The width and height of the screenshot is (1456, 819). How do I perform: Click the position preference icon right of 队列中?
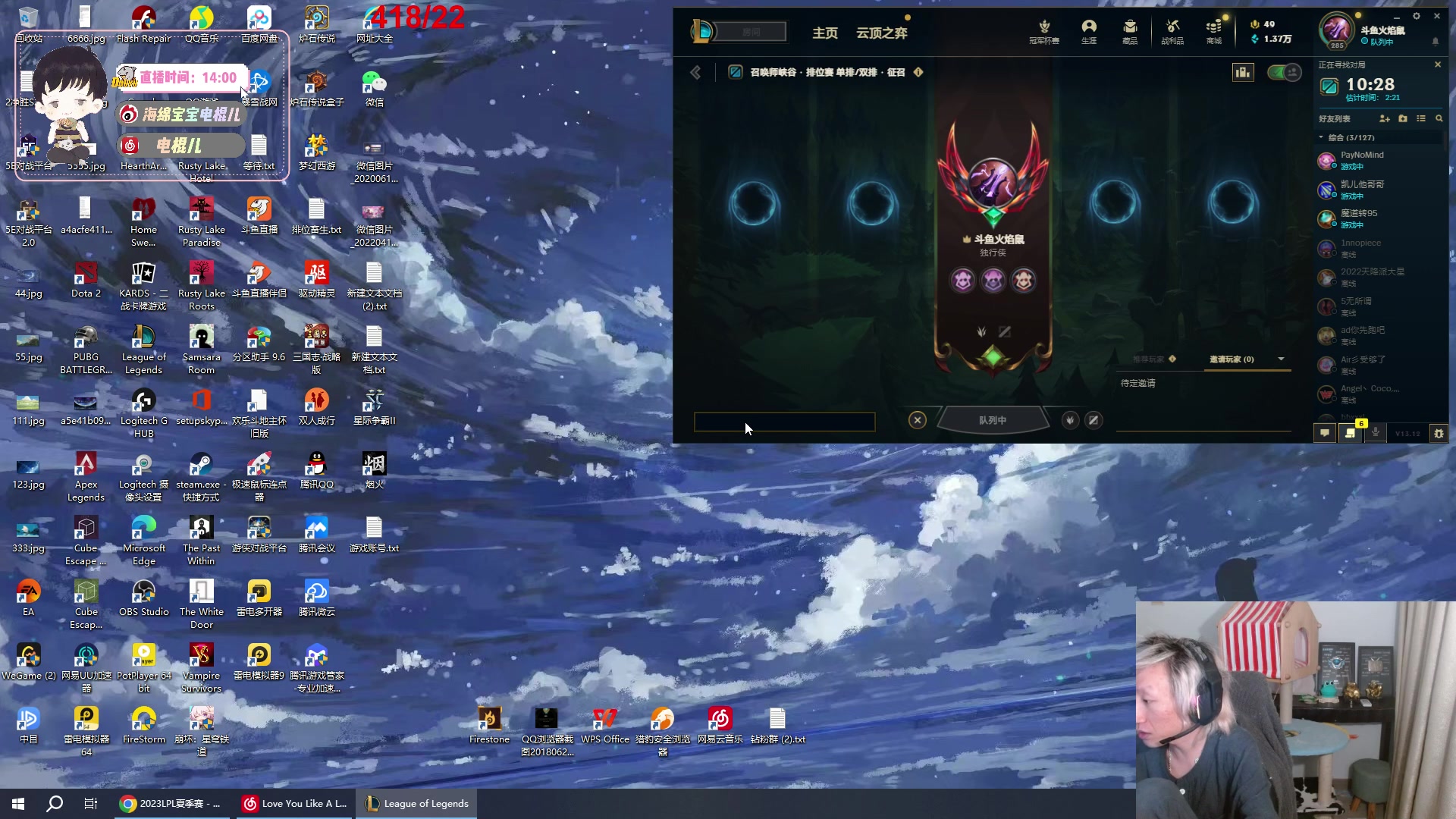point(1070,420)
